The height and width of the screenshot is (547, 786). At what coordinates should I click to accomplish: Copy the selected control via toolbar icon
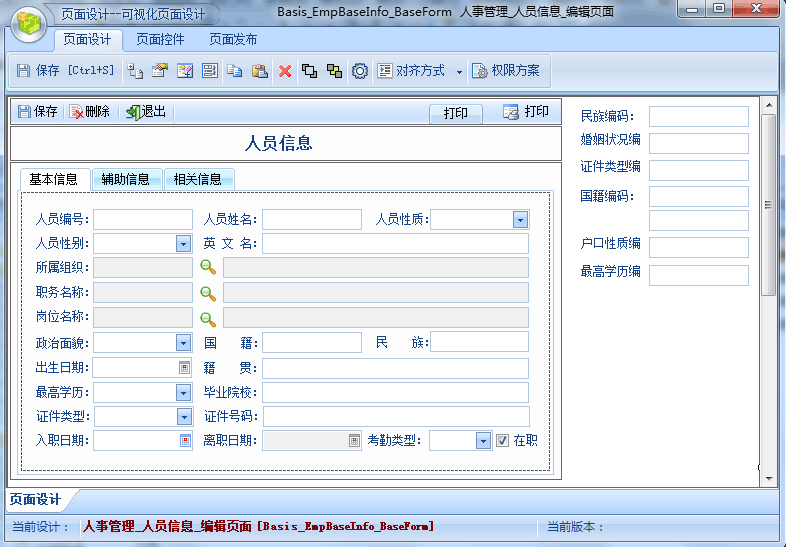pyautogui.click(x=235, y=71)
